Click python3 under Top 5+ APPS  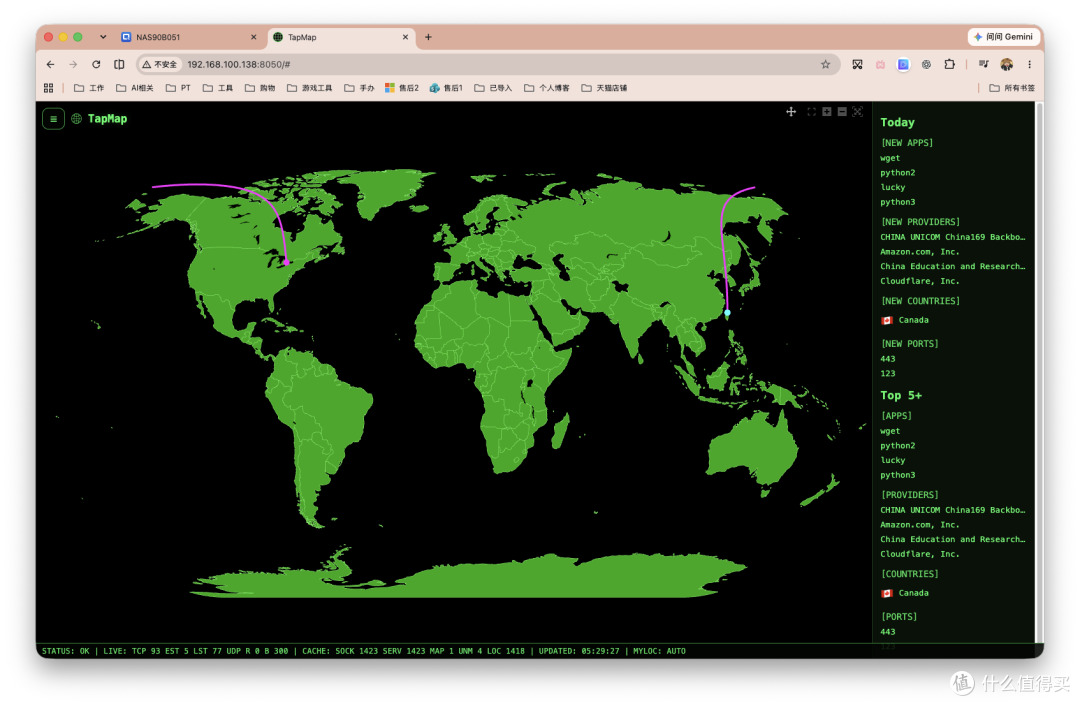click(897, 475)
